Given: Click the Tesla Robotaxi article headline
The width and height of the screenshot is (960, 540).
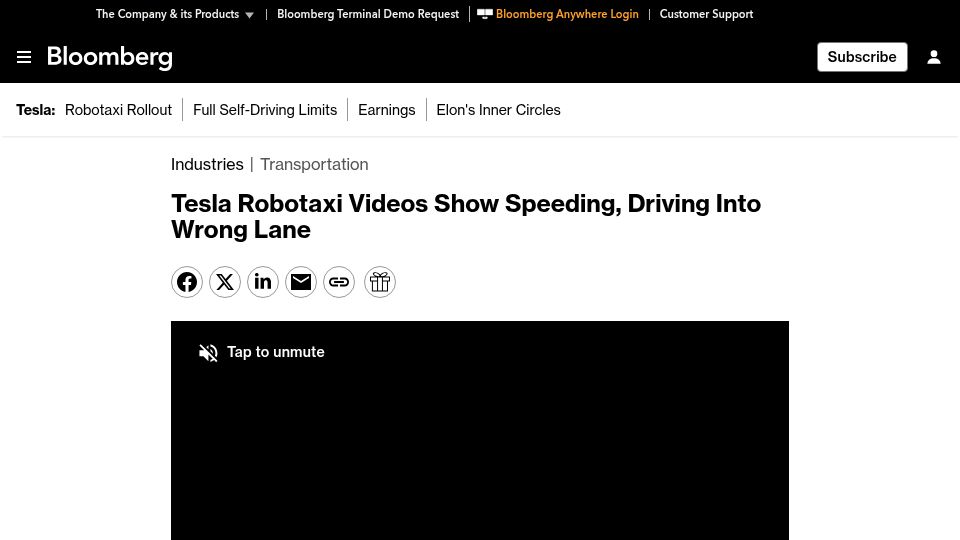Looking at the screenshot, I should (x=466, y=217).
